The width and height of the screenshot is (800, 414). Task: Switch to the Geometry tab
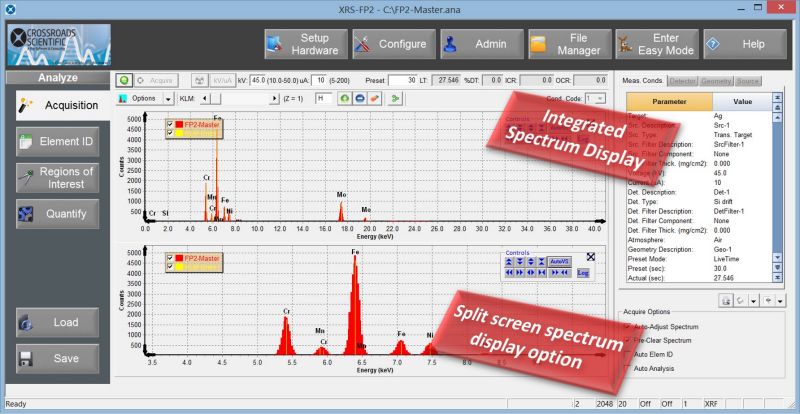click(x=715, y=79)
